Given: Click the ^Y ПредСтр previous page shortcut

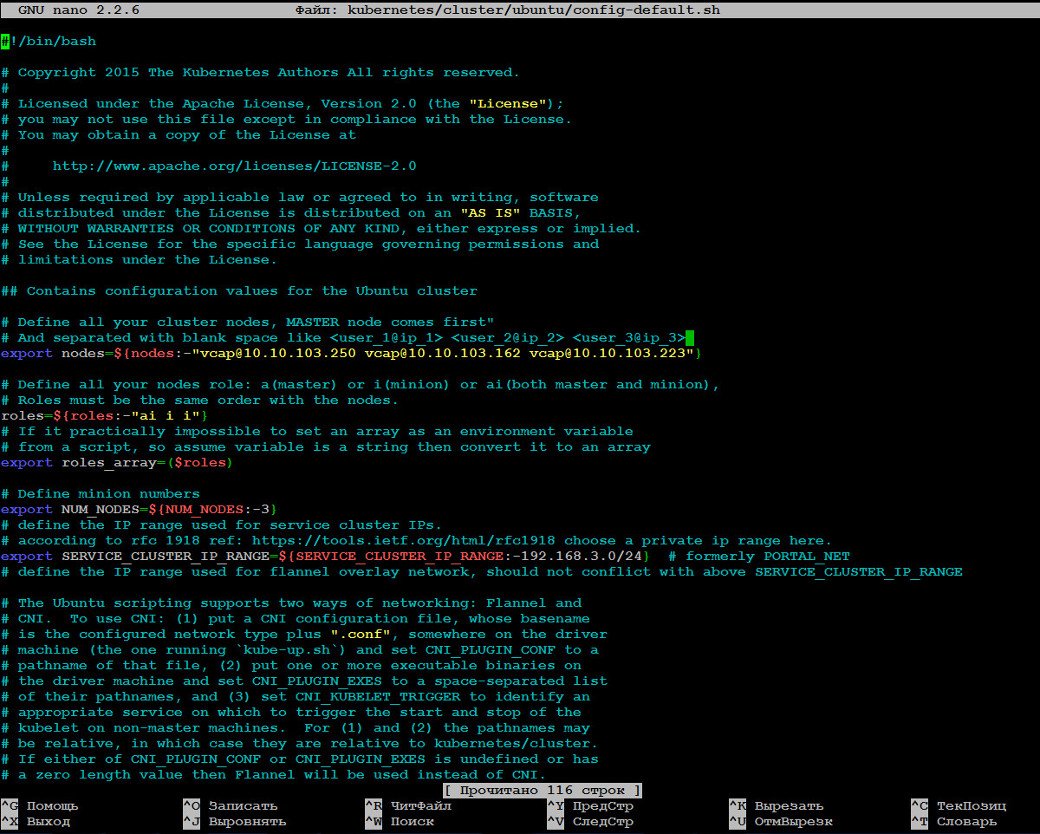Looking at the screenshot, I should point(590,806).
